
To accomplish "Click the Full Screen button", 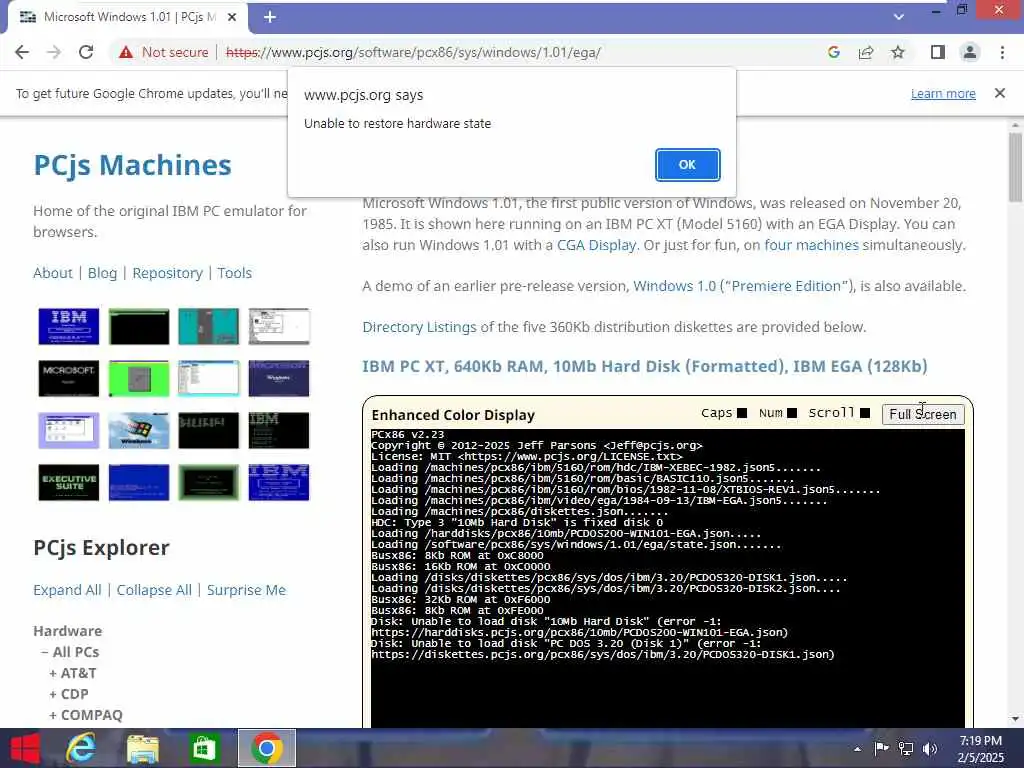I will coord(923,414).
